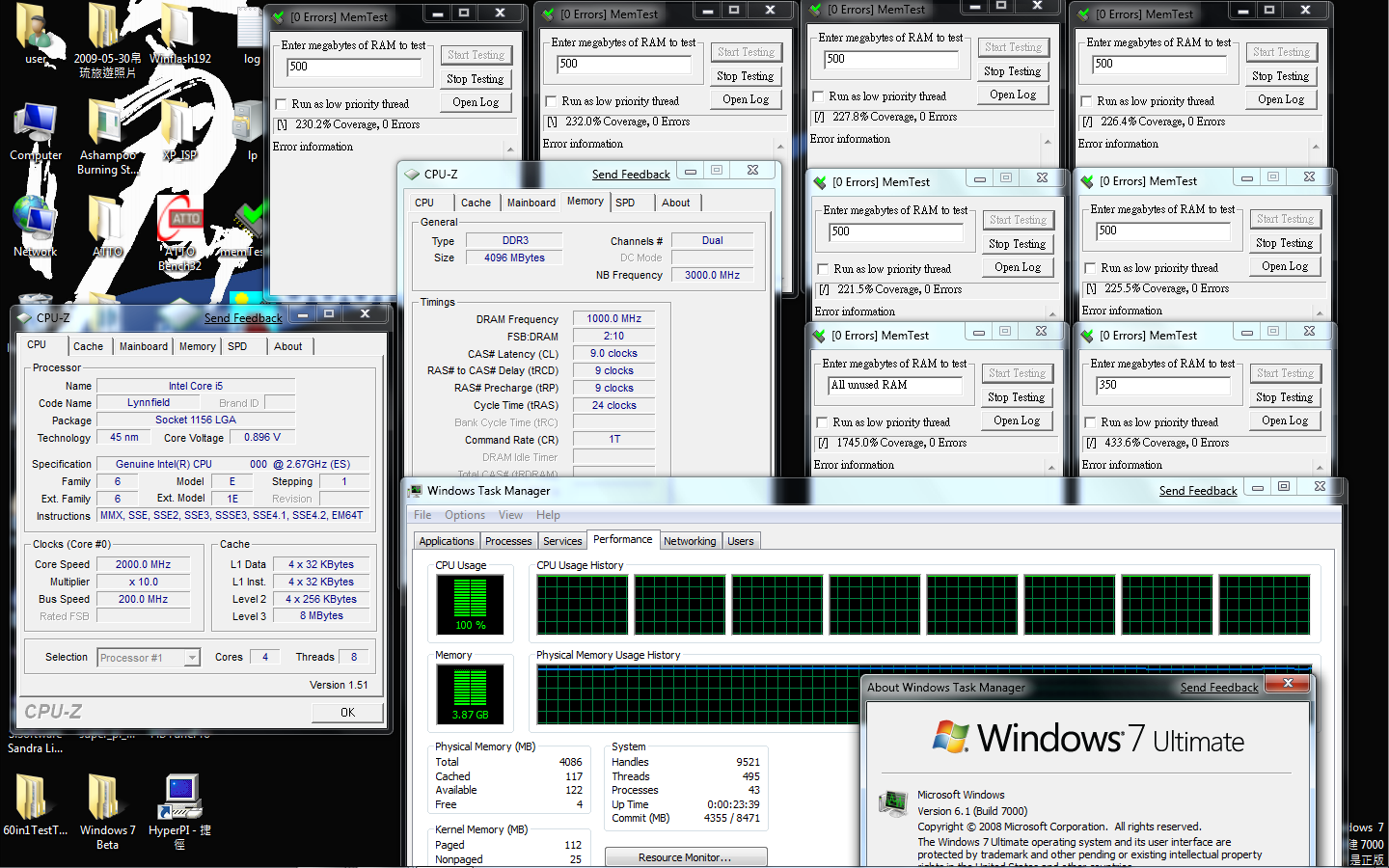Click Send Feedback link in Task Manager title
The width and height of the screenshot is (1389, 868).
tap(1198, 491)
